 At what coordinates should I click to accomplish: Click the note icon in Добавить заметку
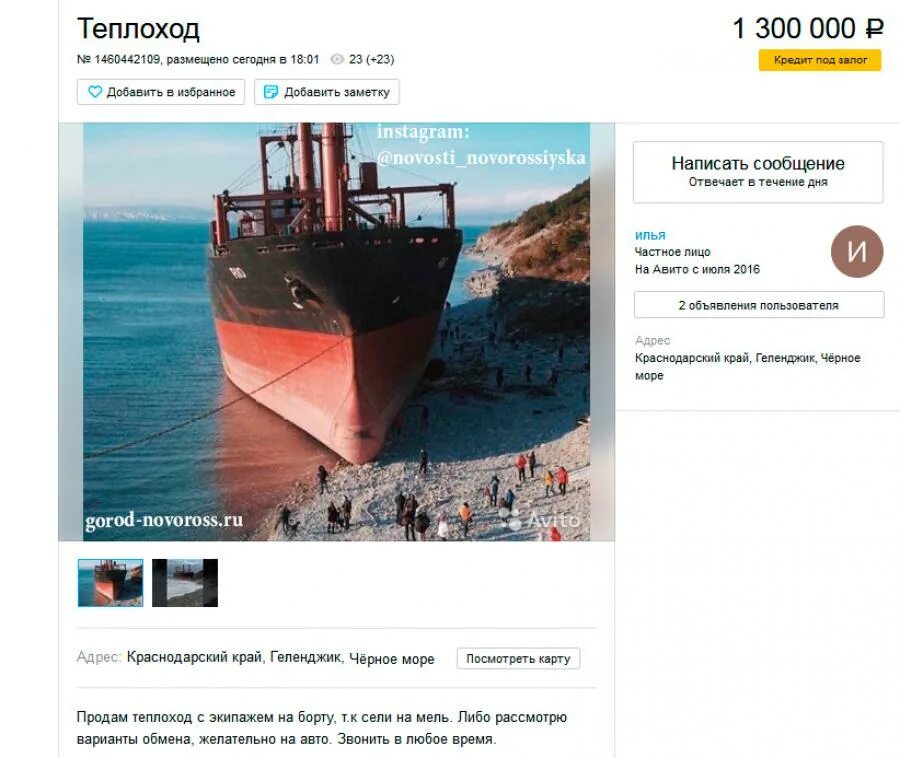(x=270, y=92)
